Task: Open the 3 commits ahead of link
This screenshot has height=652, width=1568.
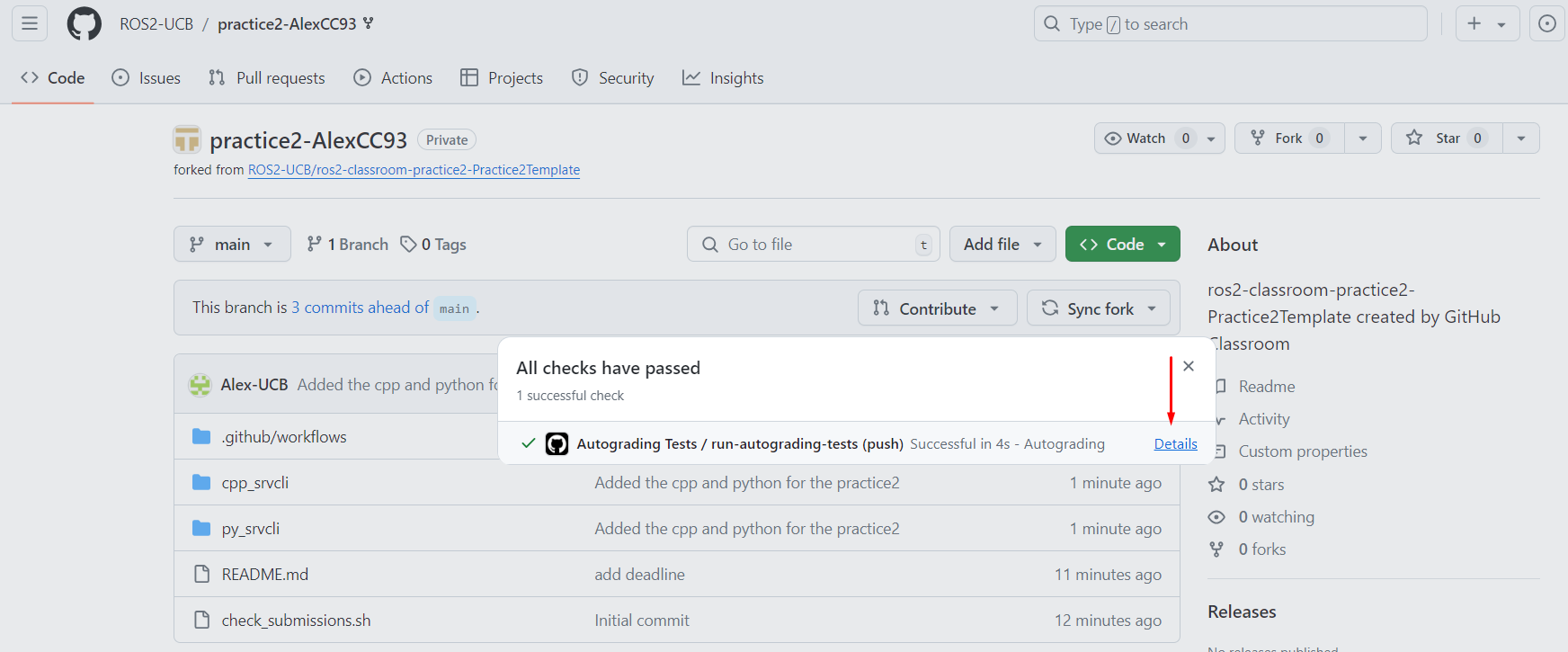Action: [360, 308]
